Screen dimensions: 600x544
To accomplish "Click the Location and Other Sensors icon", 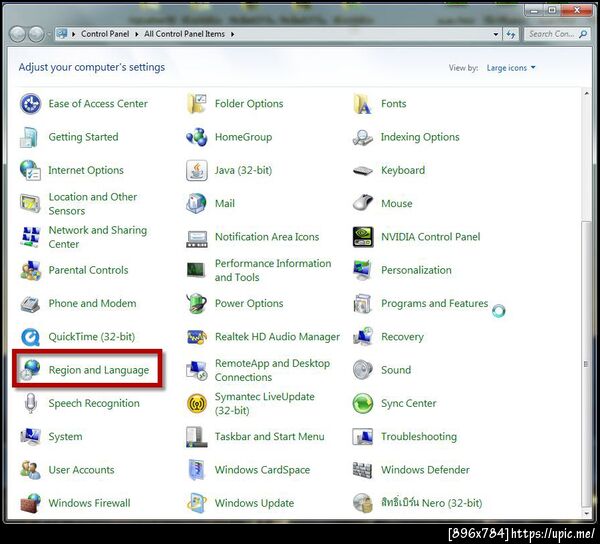I will tap(30, 204).
